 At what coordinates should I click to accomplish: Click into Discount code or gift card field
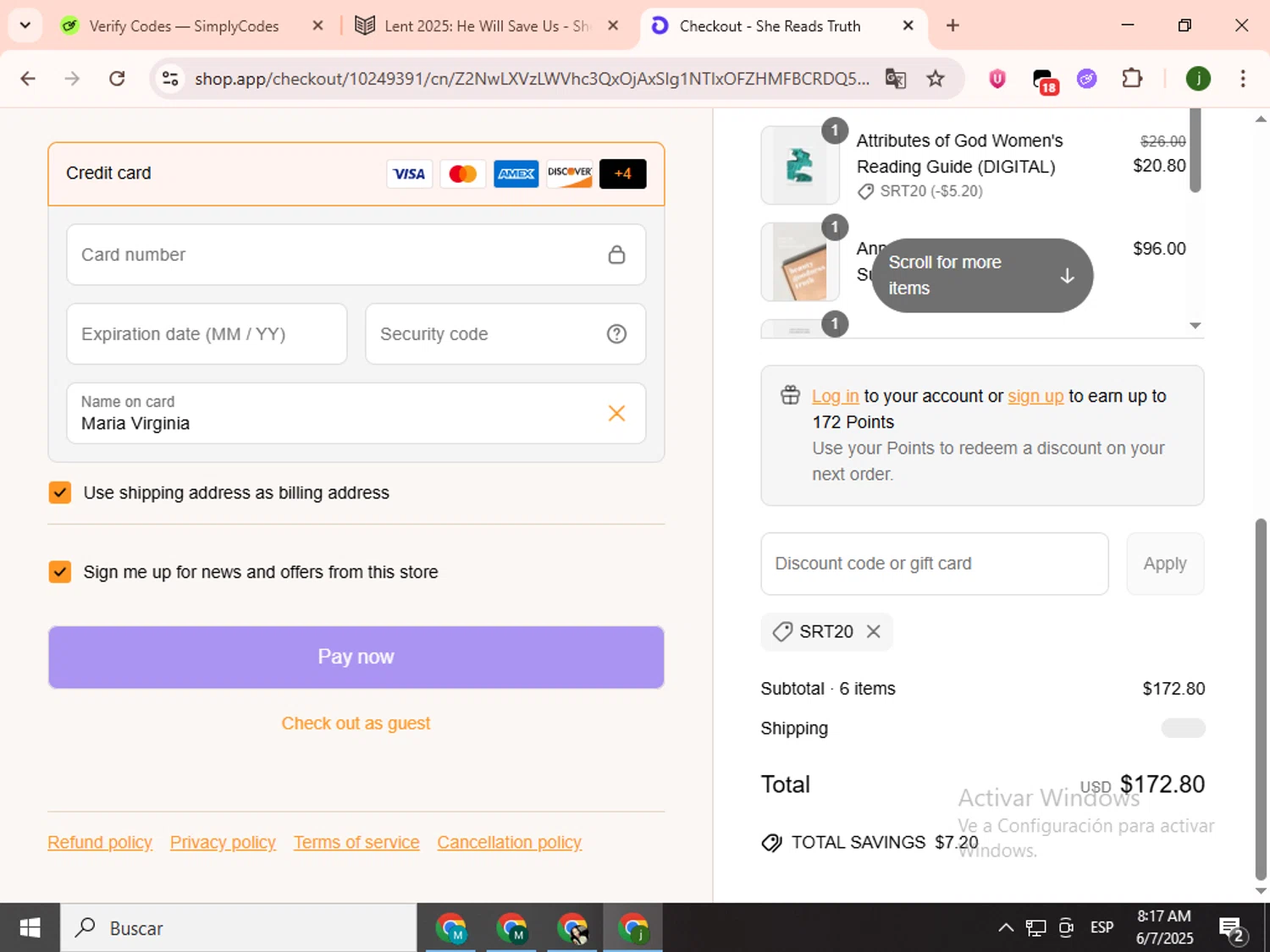point(935,564)
